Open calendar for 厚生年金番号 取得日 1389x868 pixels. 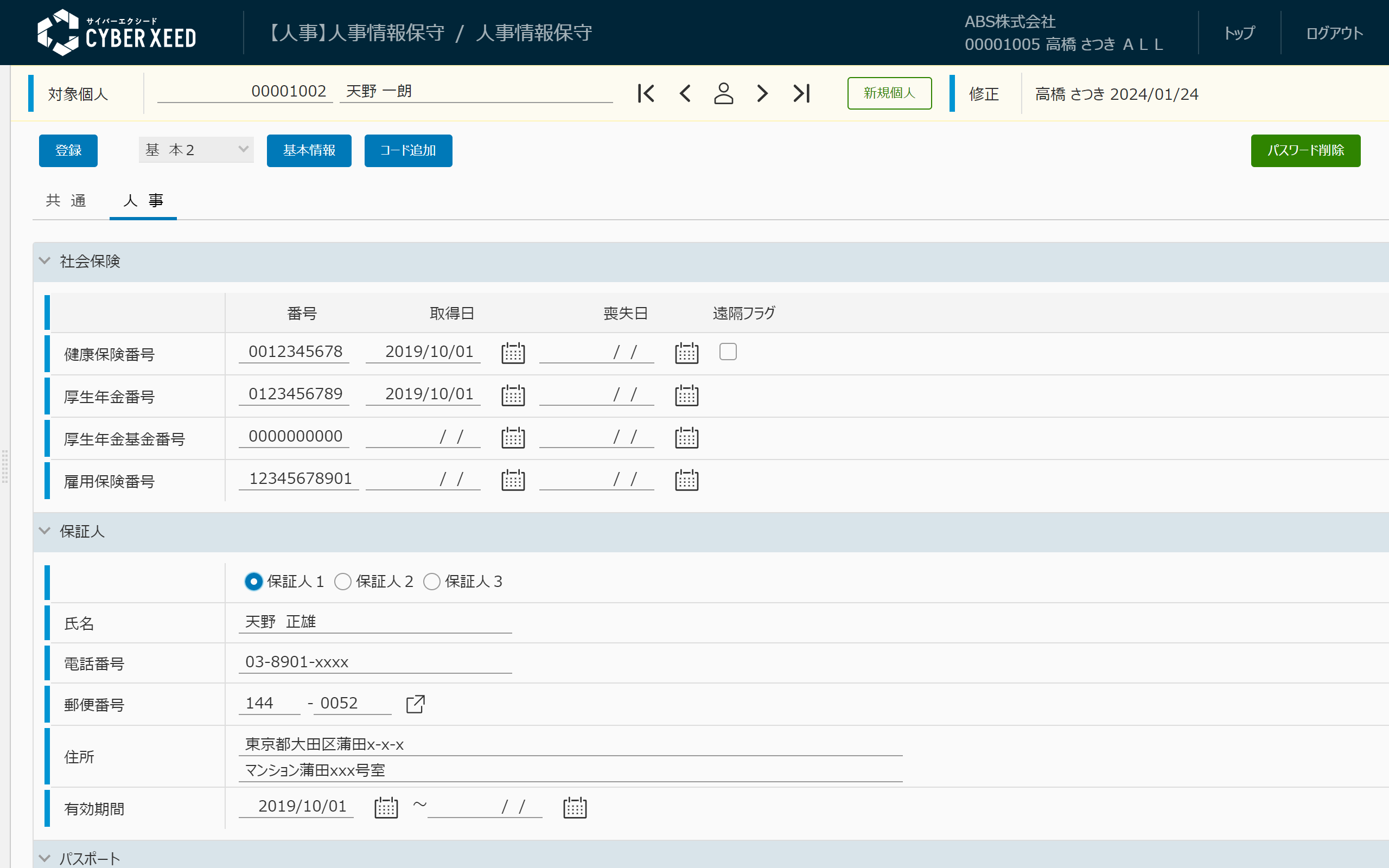click(x=513, y=395)
